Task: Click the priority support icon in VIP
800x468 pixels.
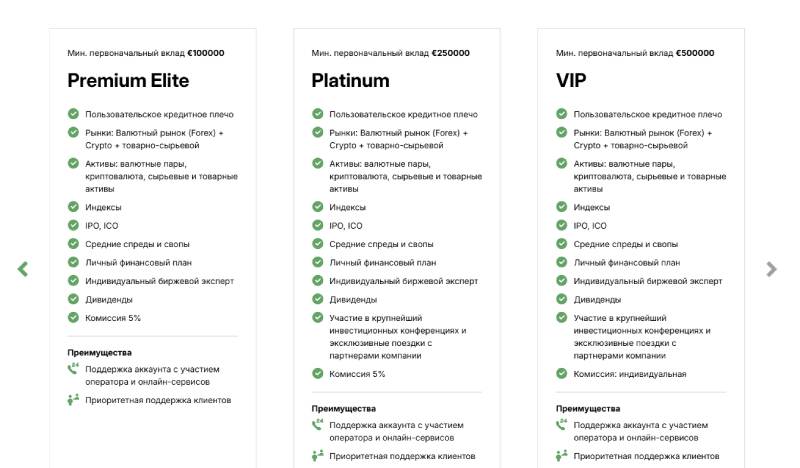Action: (561, 456)
